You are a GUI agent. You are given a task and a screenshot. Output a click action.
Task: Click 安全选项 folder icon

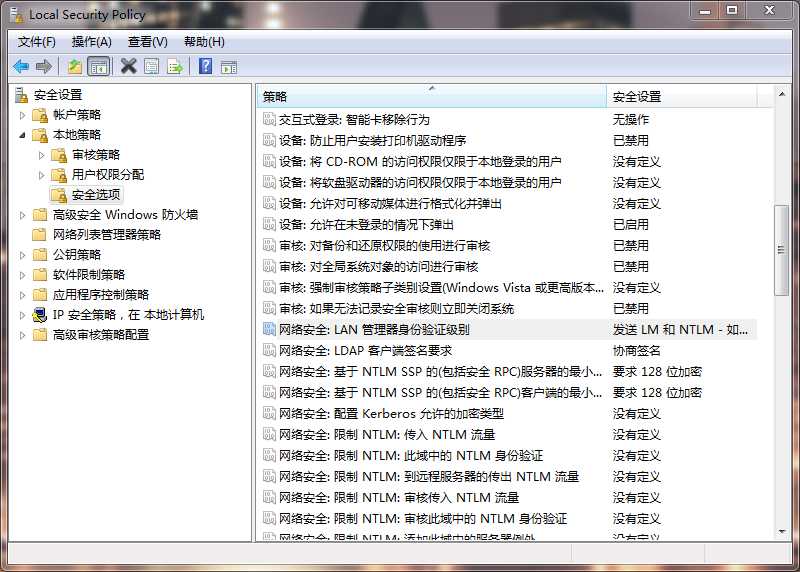[59, 195]
